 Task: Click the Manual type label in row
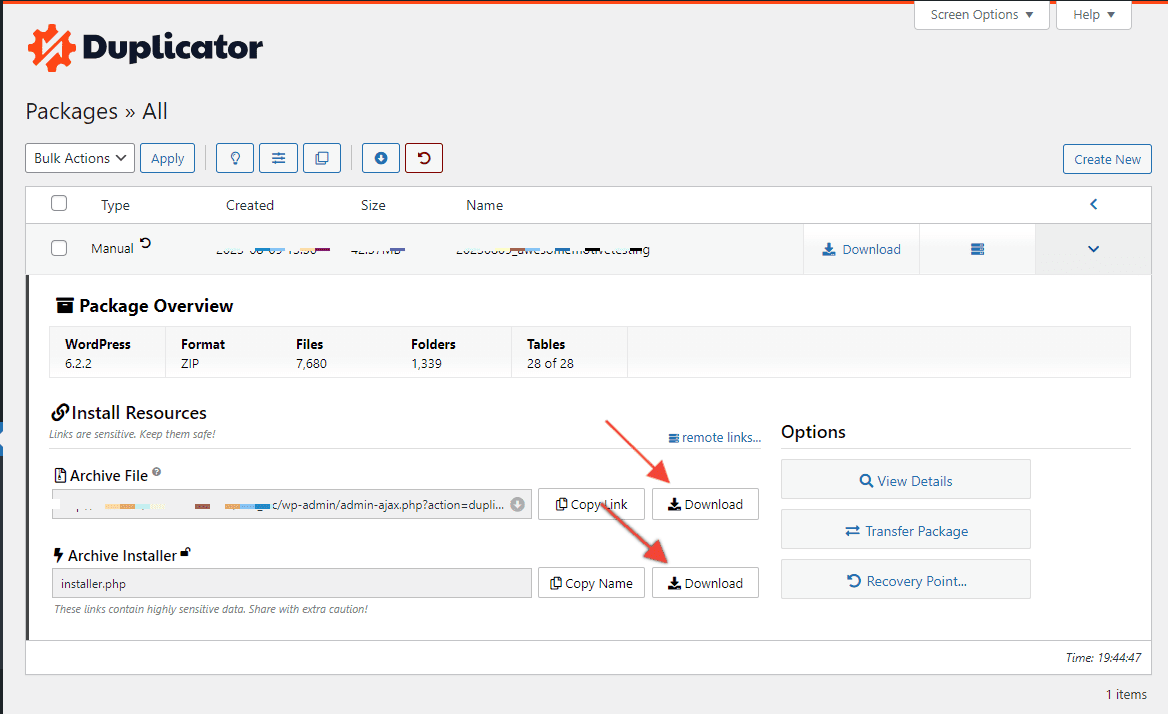click(112, 249)
